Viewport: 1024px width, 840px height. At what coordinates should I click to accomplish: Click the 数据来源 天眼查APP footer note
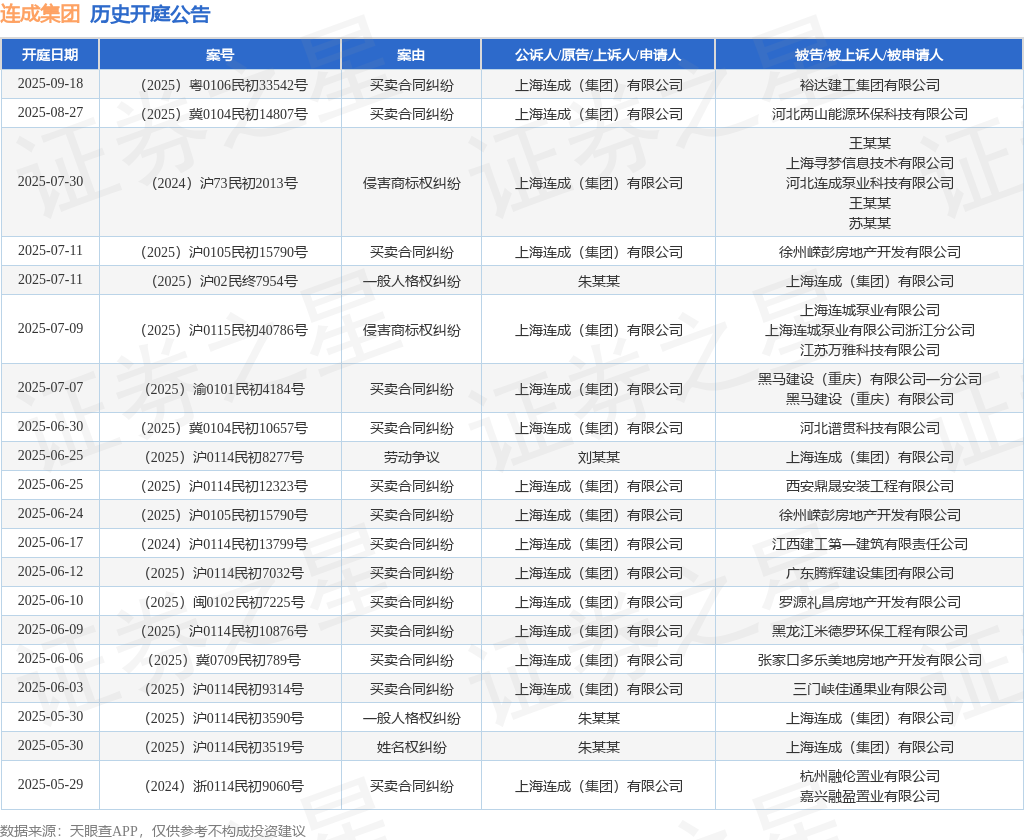point(153,831)
